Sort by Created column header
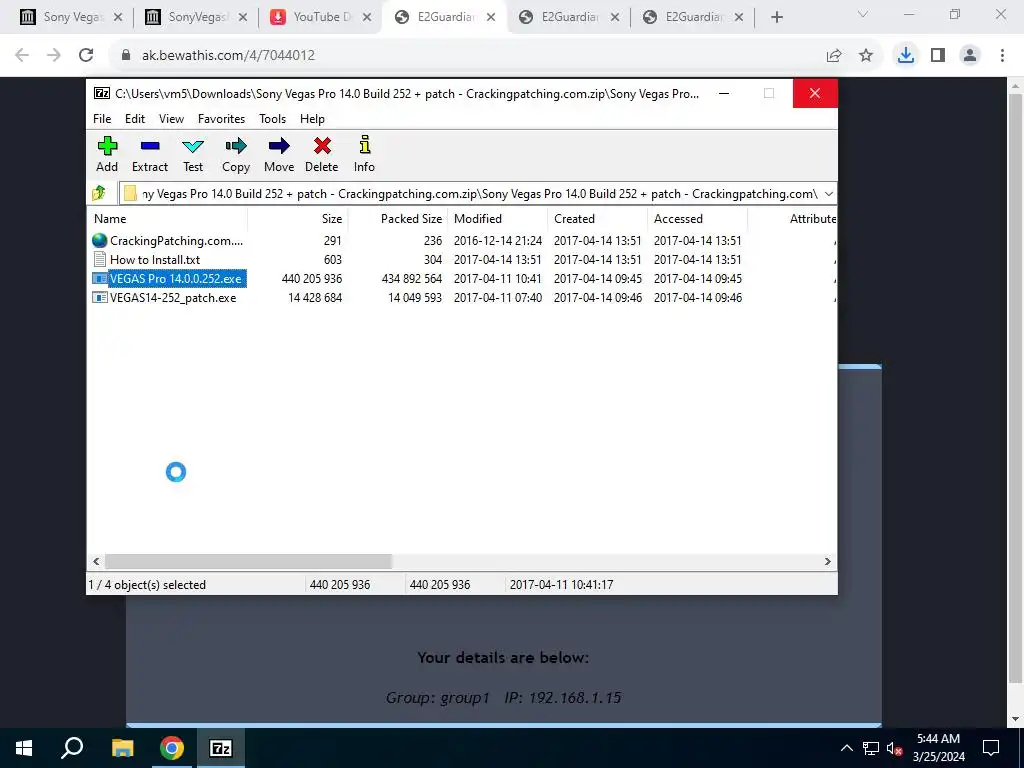The image size is (1024, 768). tap(598, 219)
